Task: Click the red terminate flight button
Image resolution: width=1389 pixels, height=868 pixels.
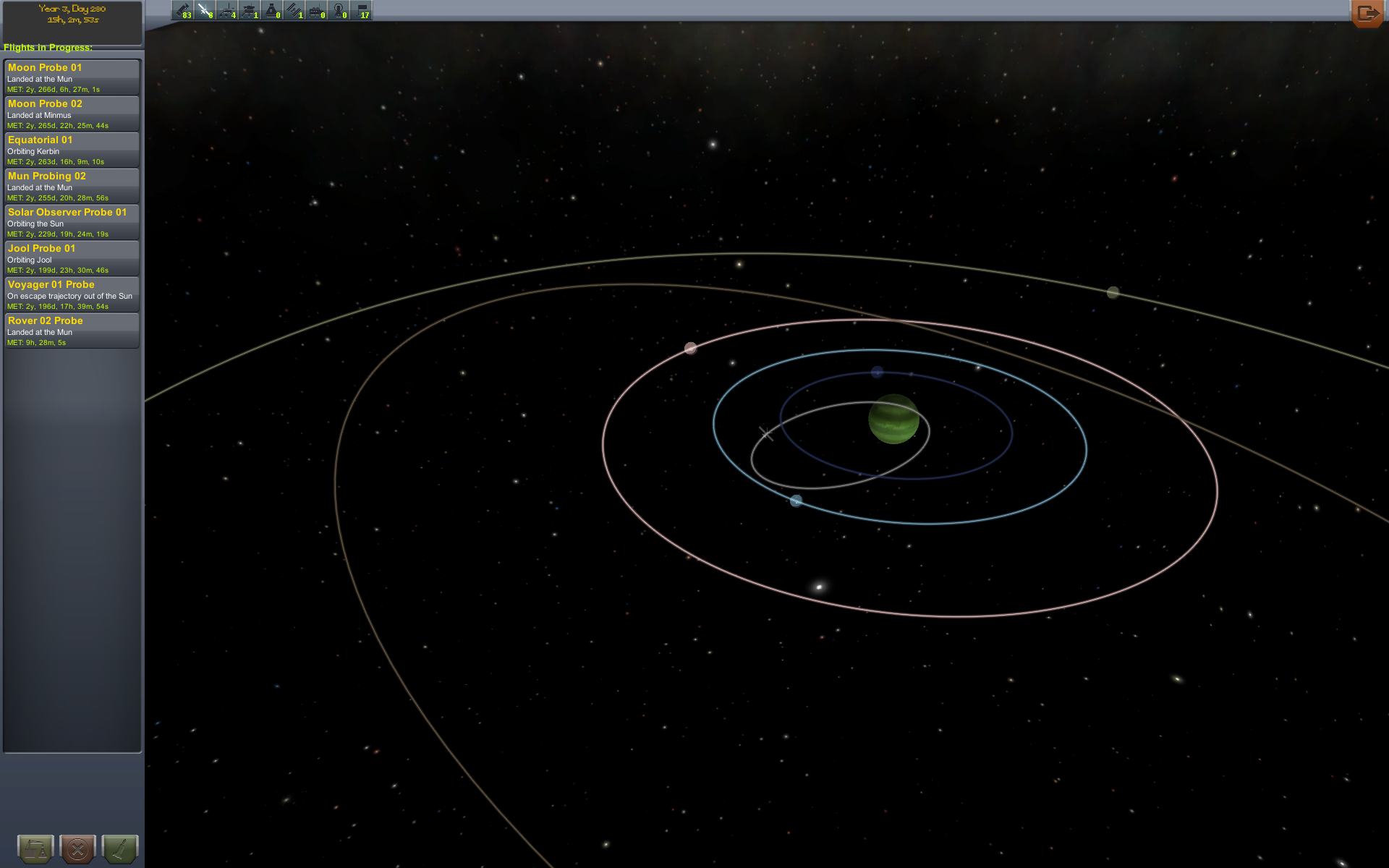Action: point(78,848)
